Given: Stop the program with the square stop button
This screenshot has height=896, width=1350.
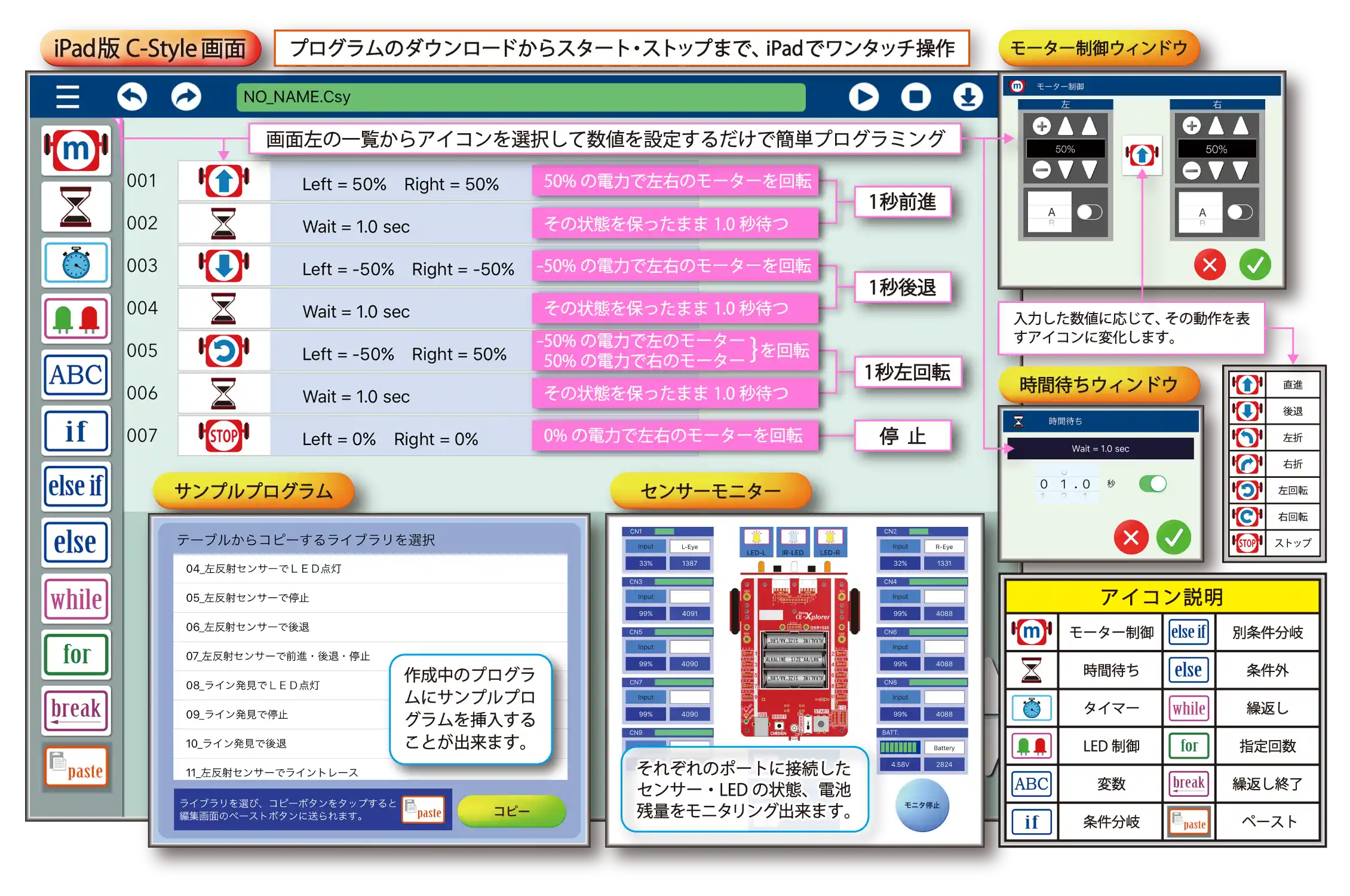Looking at the screenshot, I should pos(916,96).
